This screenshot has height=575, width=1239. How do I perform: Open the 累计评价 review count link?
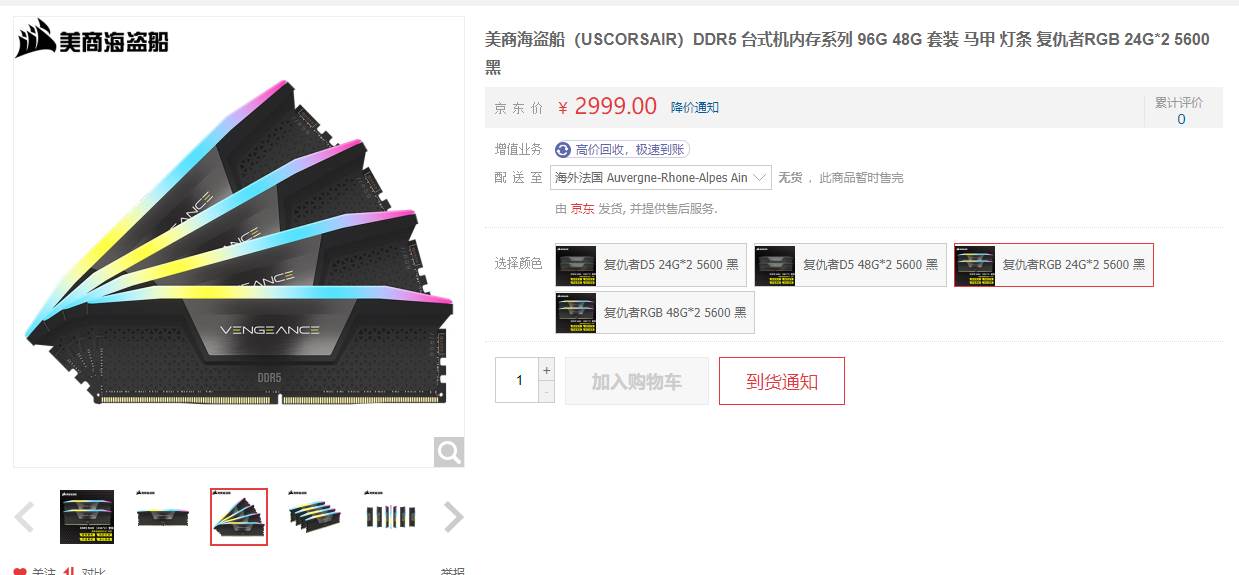1180,119
